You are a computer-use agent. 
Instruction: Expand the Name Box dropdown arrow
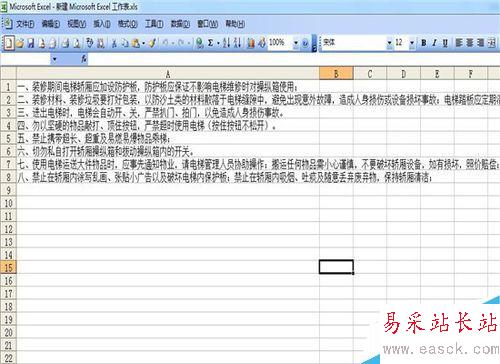[54, 59]
